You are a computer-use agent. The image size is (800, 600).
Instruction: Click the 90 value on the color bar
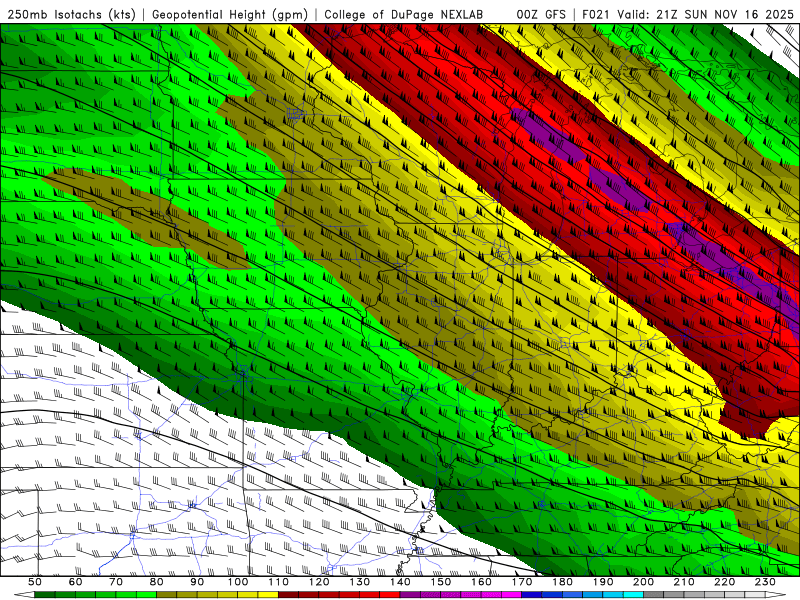pos(197,582)
